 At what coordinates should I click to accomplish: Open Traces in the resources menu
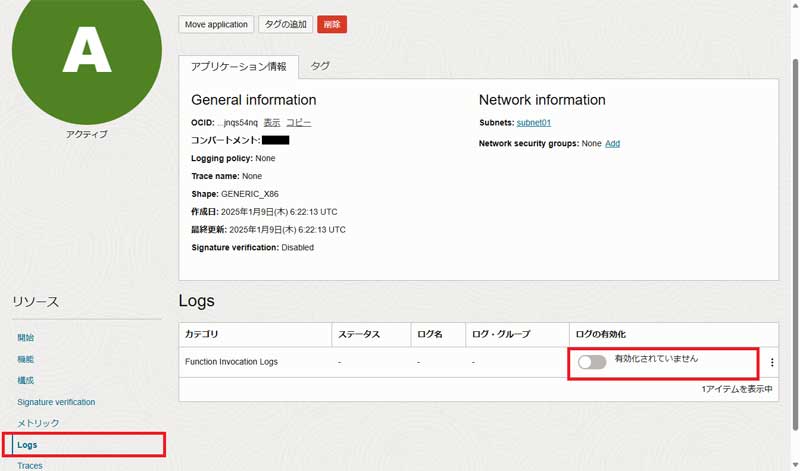click(x=30, y=466)
